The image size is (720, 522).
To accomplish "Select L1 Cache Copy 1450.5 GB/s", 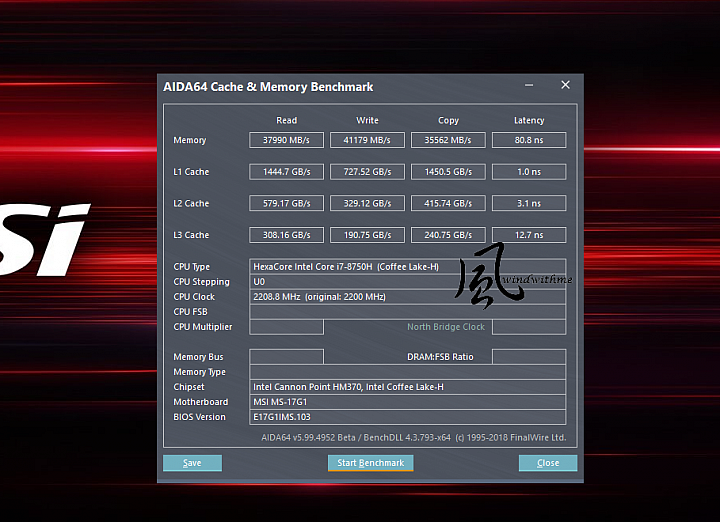I will point(448,172).
